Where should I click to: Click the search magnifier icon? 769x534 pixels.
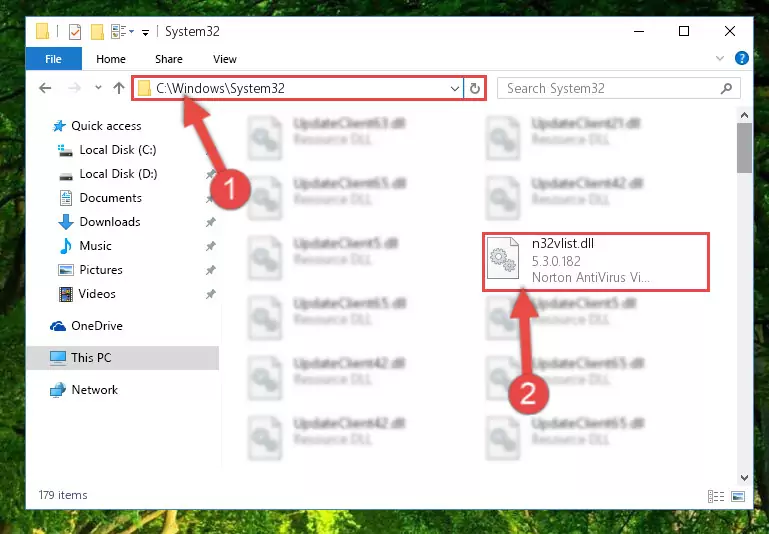click(726, 88)
